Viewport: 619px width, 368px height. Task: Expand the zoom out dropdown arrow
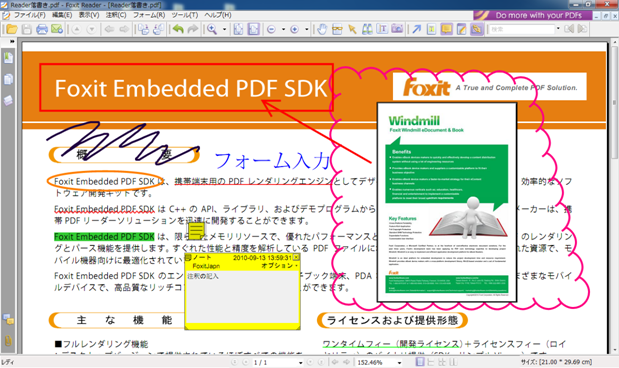point(283,29)
